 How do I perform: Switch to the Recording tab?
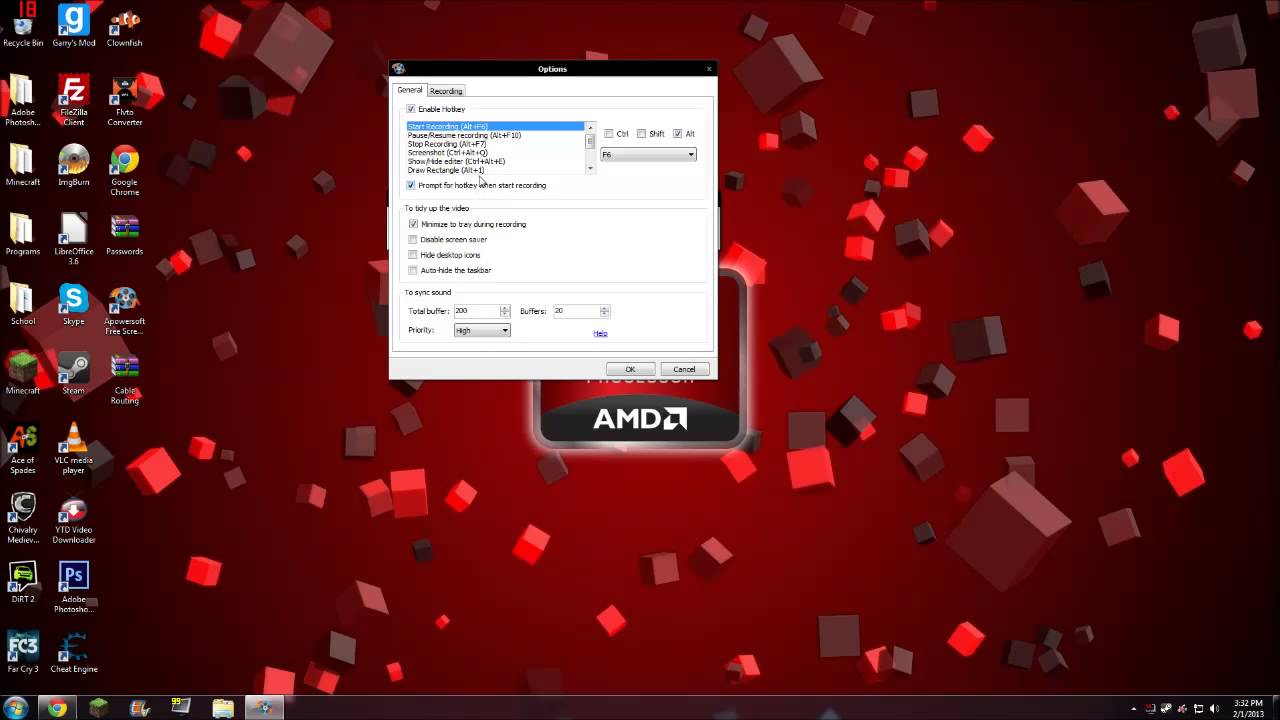[446, 91]
